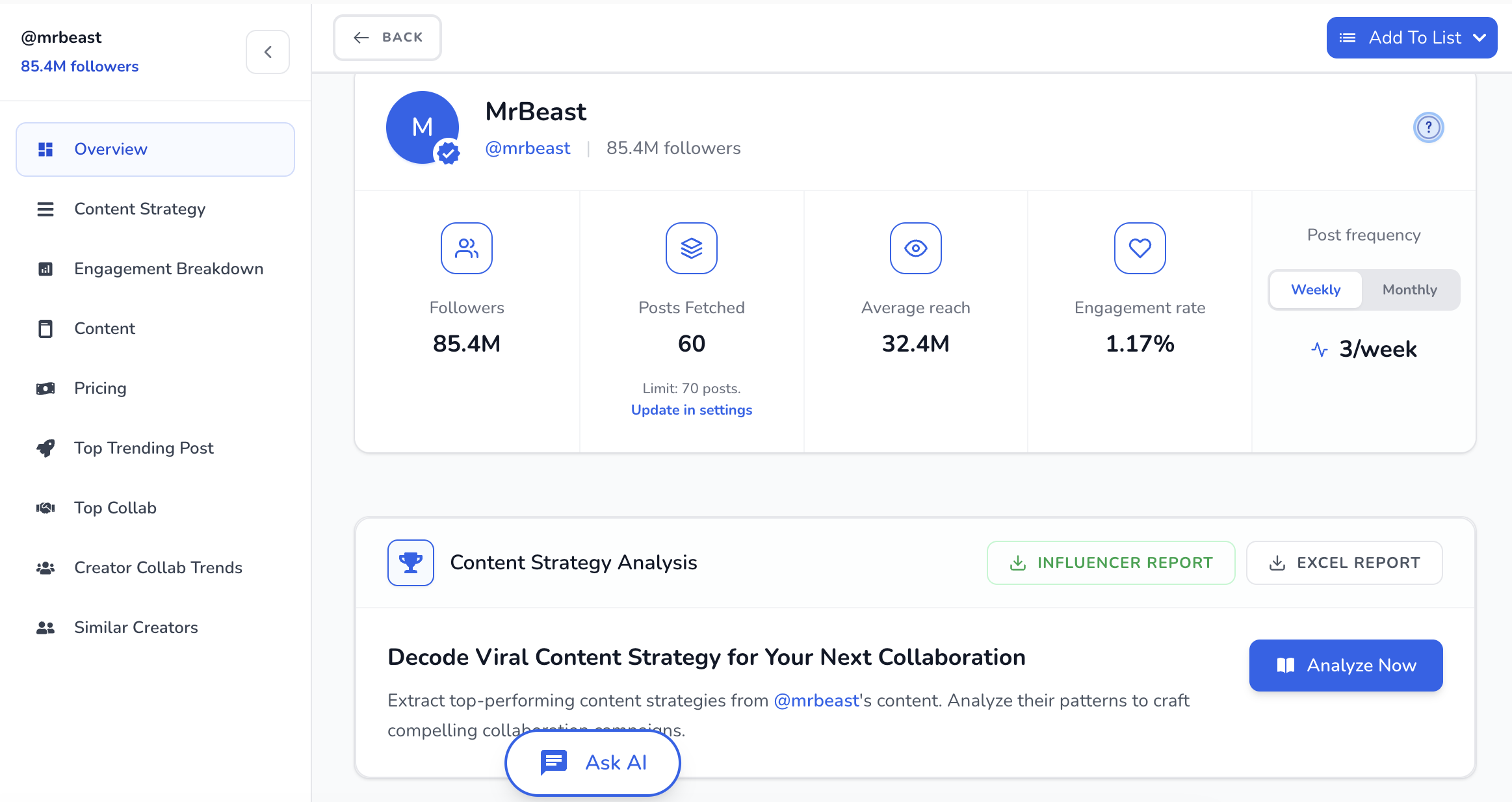Viewport: 1512px width, 802px height.
Task: Click the MrBeast avatar circle
Action: click(423, 127)
